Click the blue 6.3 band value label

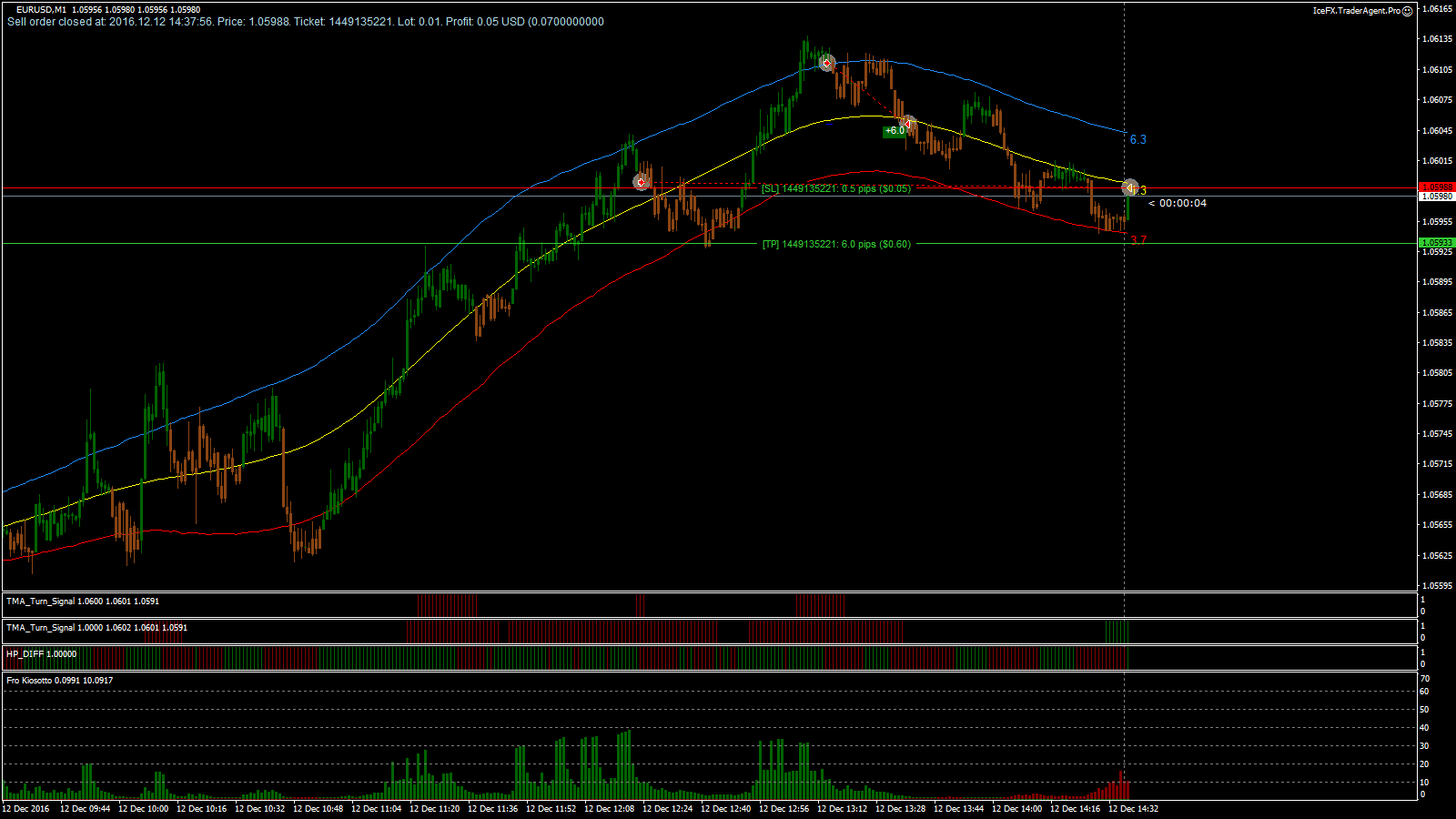(x=1138, y=139)
